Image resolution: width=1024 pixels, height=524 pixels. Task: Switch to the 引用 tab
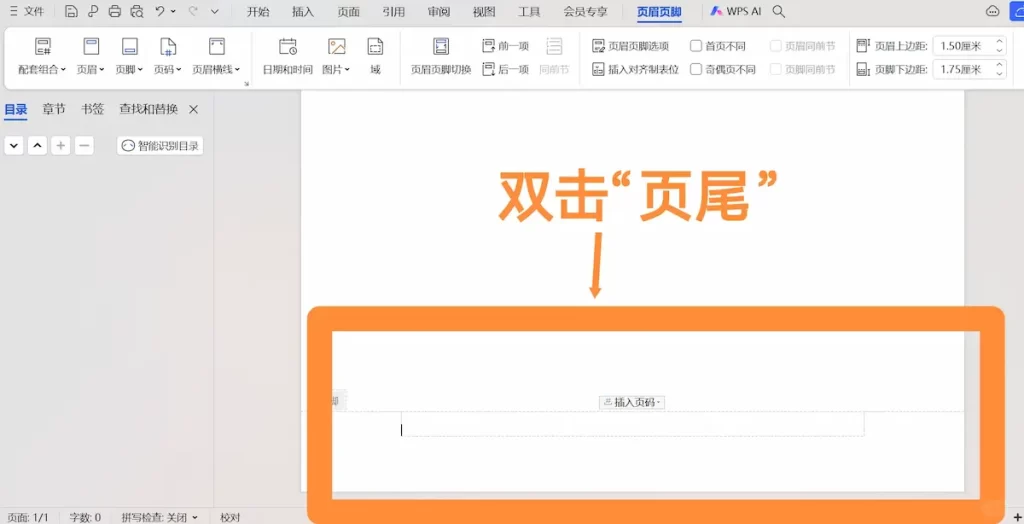coord(394,11)
